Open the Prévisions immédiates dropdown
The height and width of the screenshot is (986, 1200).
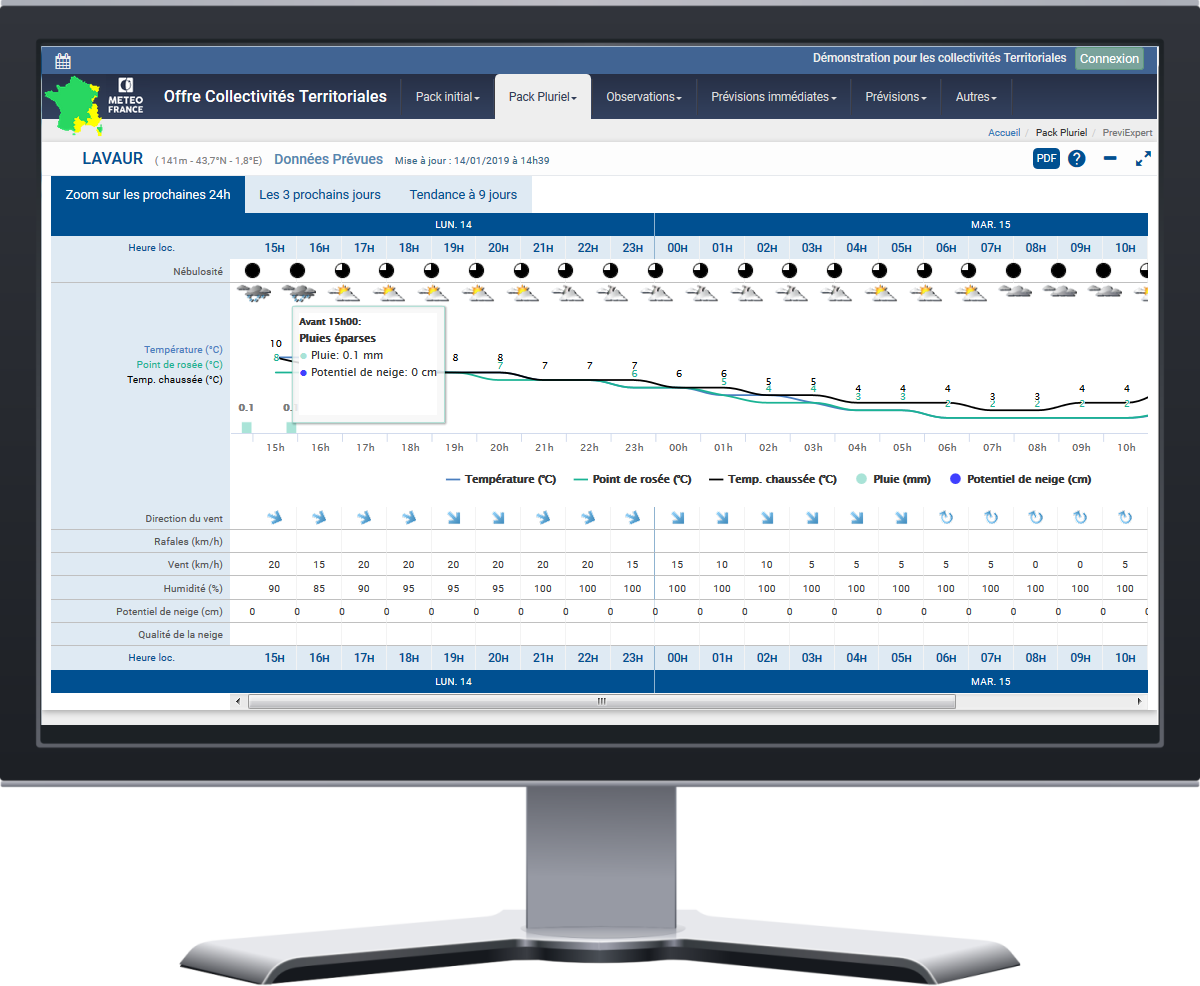(x=773, y=97)
